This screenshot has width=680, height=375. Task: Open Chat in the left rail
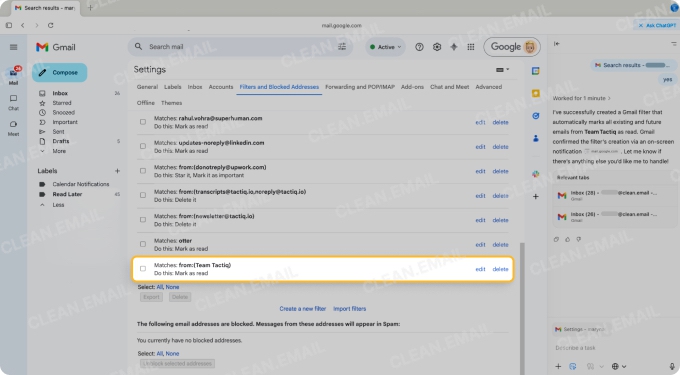[13, 102]
